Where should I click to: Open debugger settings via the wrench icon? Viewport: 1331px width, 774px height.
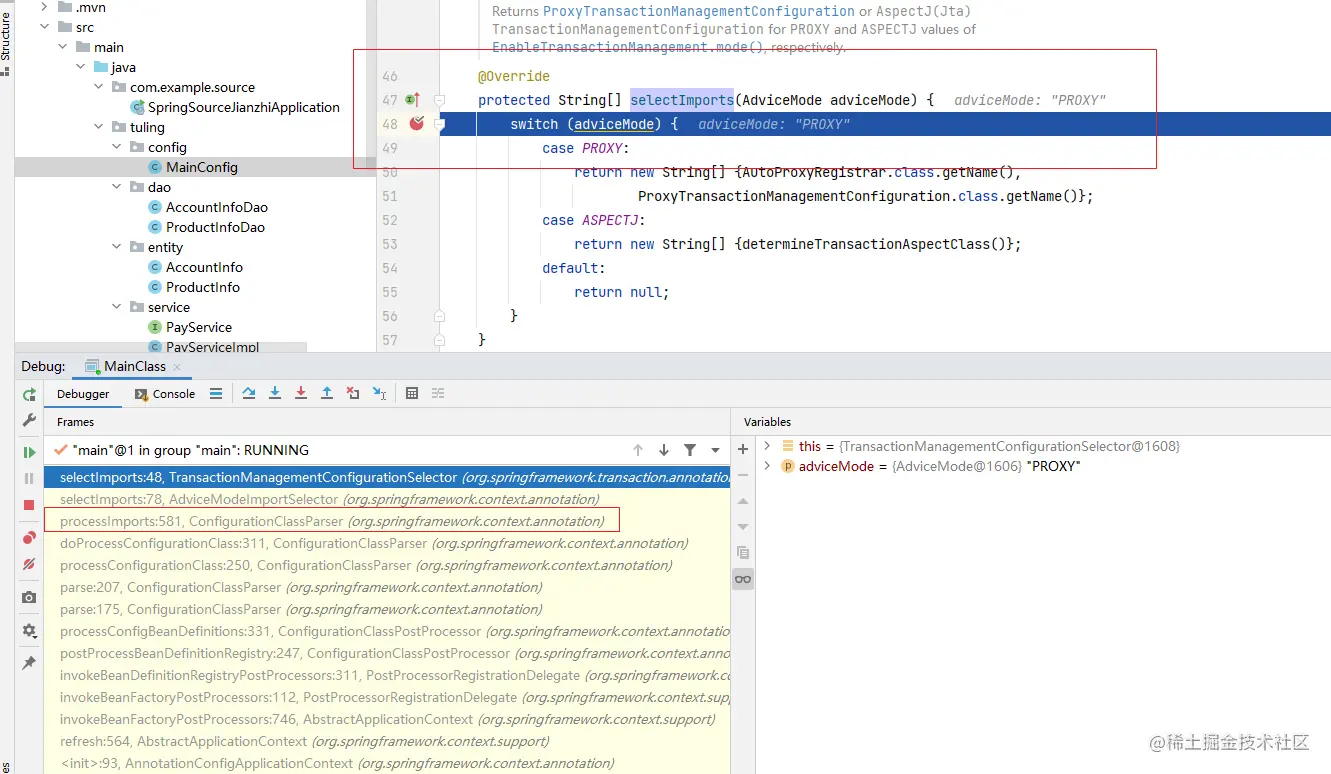(29, 420)
